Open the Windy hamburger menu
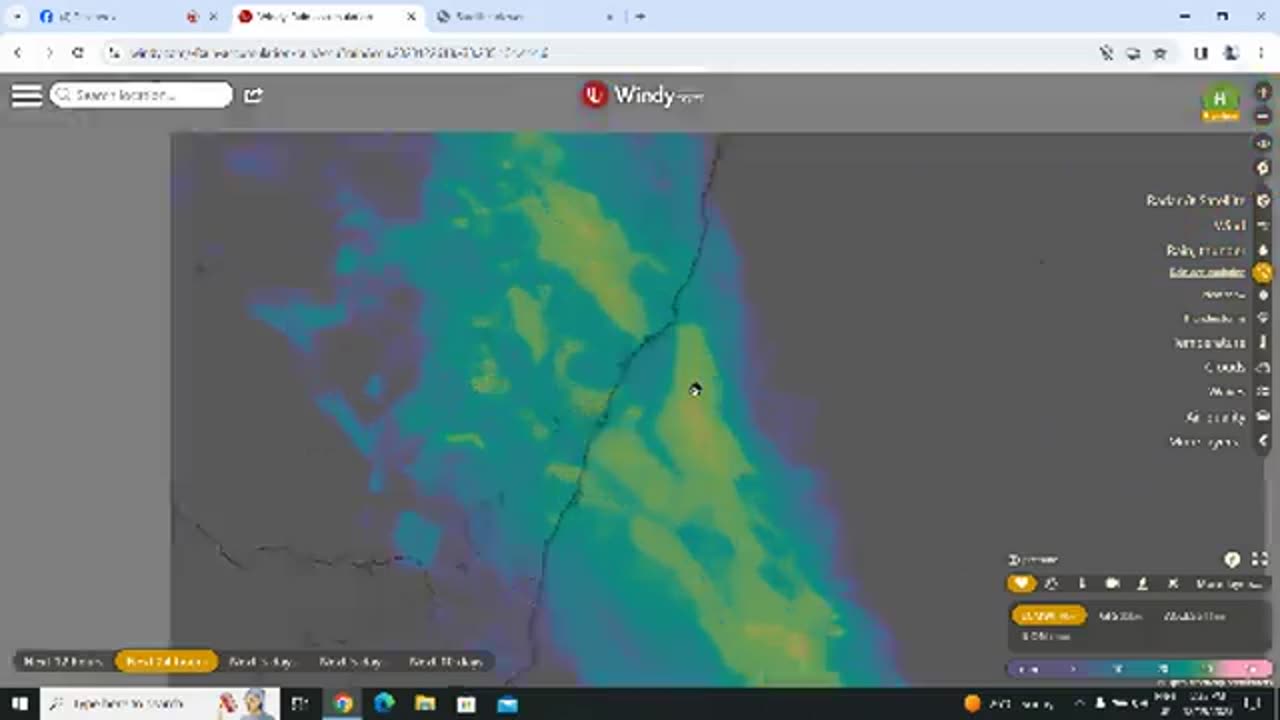1280x720 pixels. pos(27,95)
